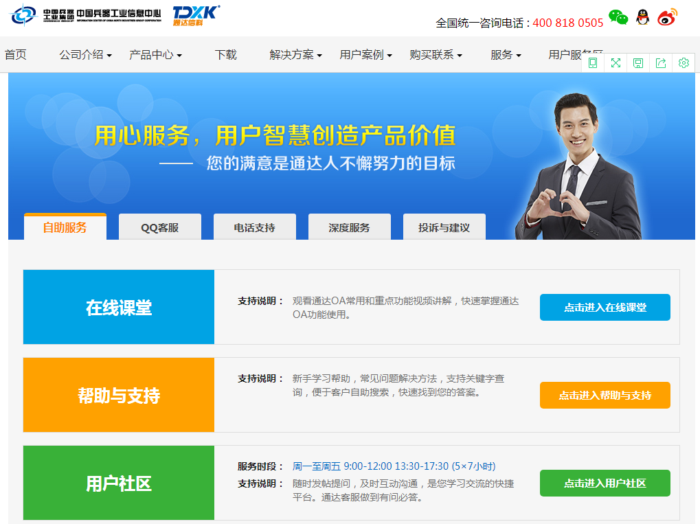The image size is (700, 524).
Task: Switch to the QQ客服 tab
Action: (160, 228)
